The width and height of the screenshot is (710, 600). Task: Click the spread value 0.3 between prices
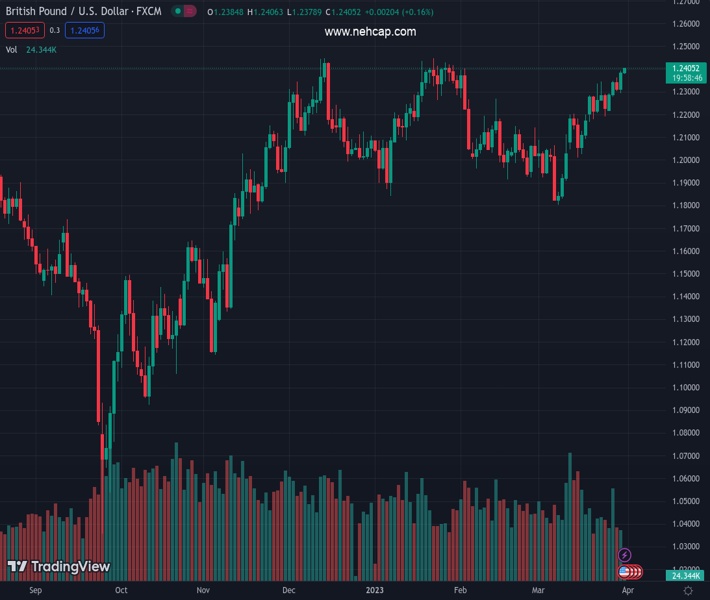[x=55, y=30]
